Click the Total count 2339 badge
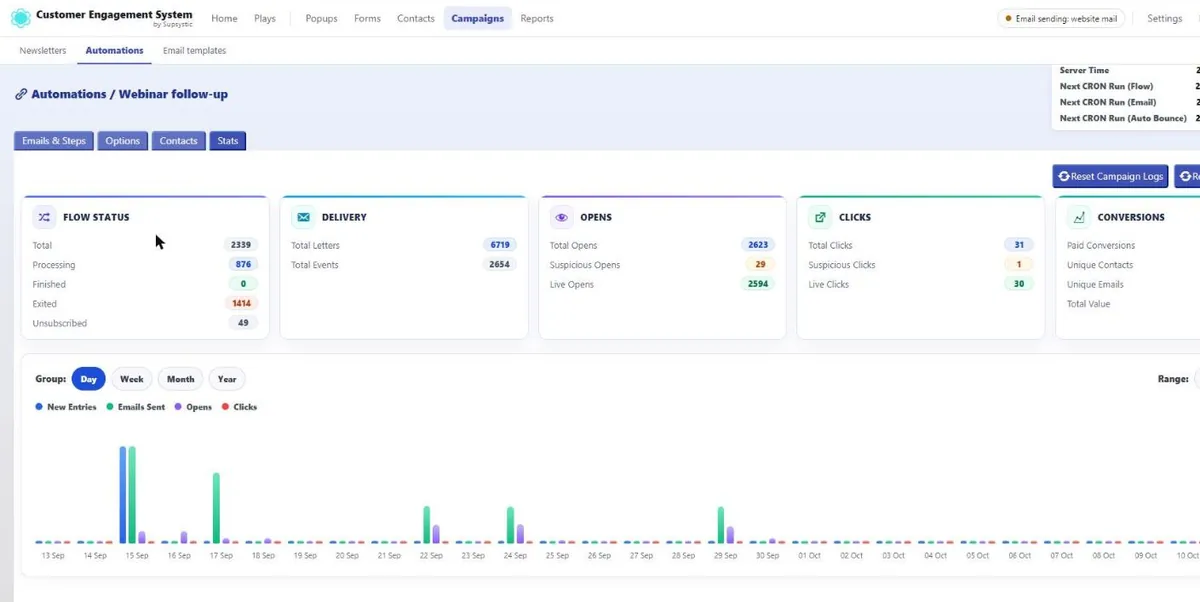 pos(241,245)
